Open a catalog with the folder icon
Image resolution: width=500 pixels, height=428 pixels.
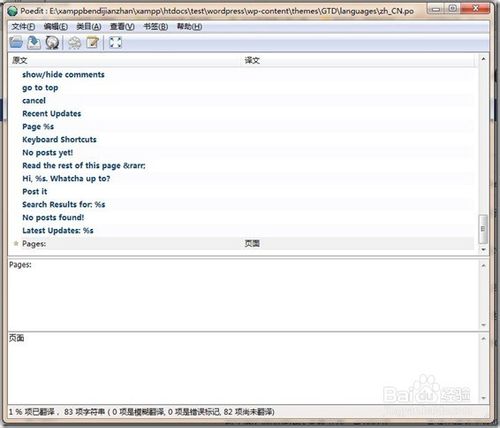click(x=16, y=43)
